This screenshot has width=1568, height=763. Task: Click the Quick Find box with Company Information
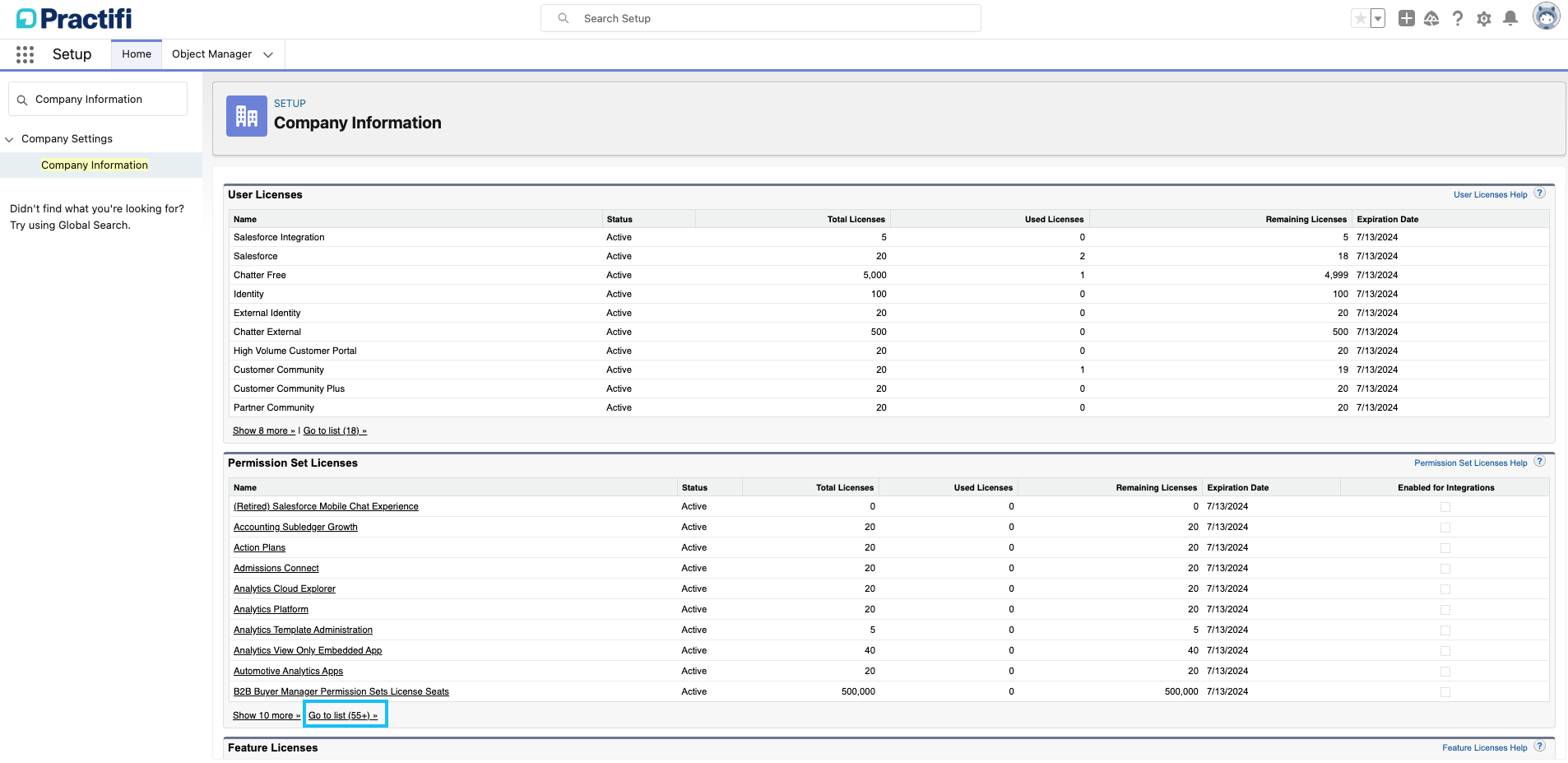tap(98, 99)
